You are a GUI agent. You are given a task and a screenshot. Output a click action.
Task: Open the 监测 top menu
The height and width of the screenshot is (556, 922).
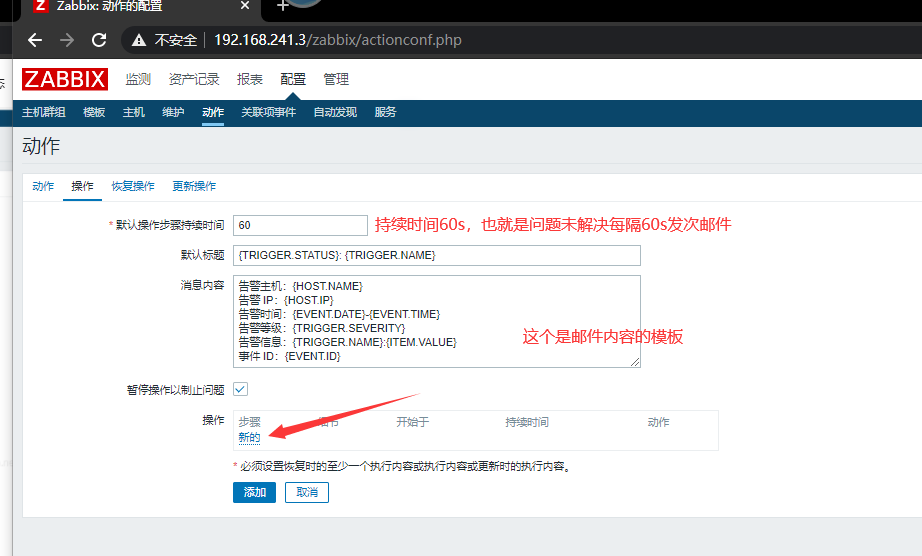coord(138,79)
